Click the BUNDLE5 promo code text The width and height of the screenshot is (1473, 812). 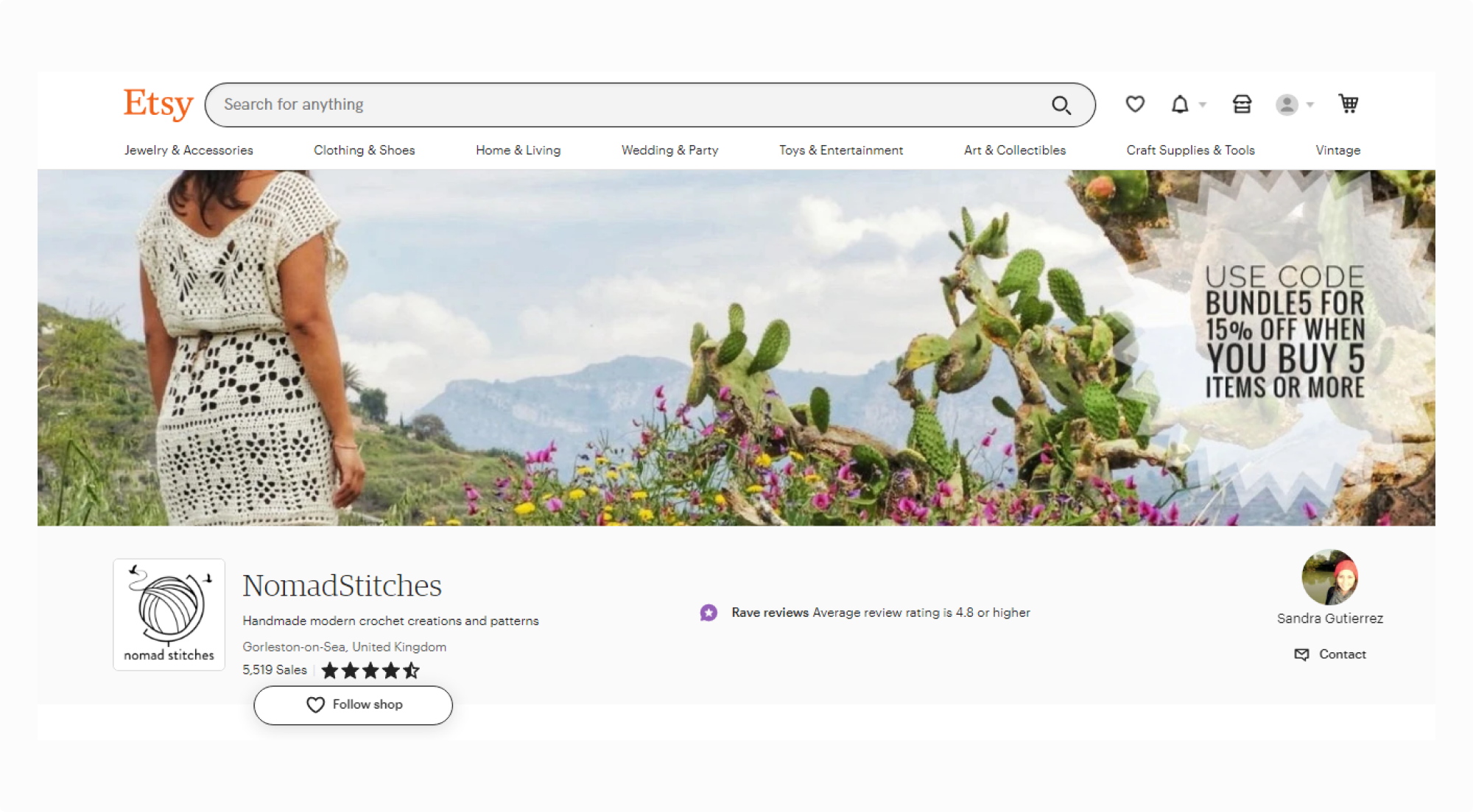[x=1284, y=331]
